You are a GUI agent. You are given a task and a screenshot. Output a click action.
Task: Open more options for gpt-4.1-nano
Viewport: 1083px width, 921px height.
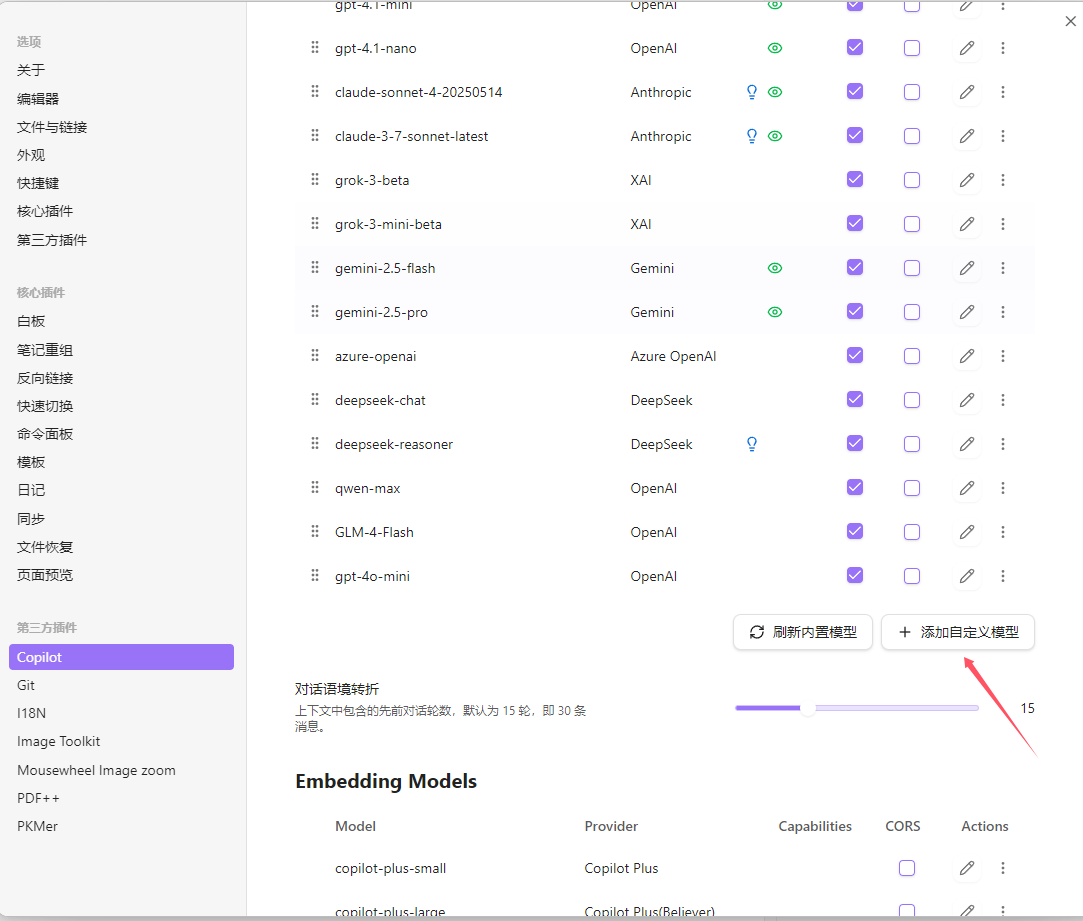click(1003, 48)
